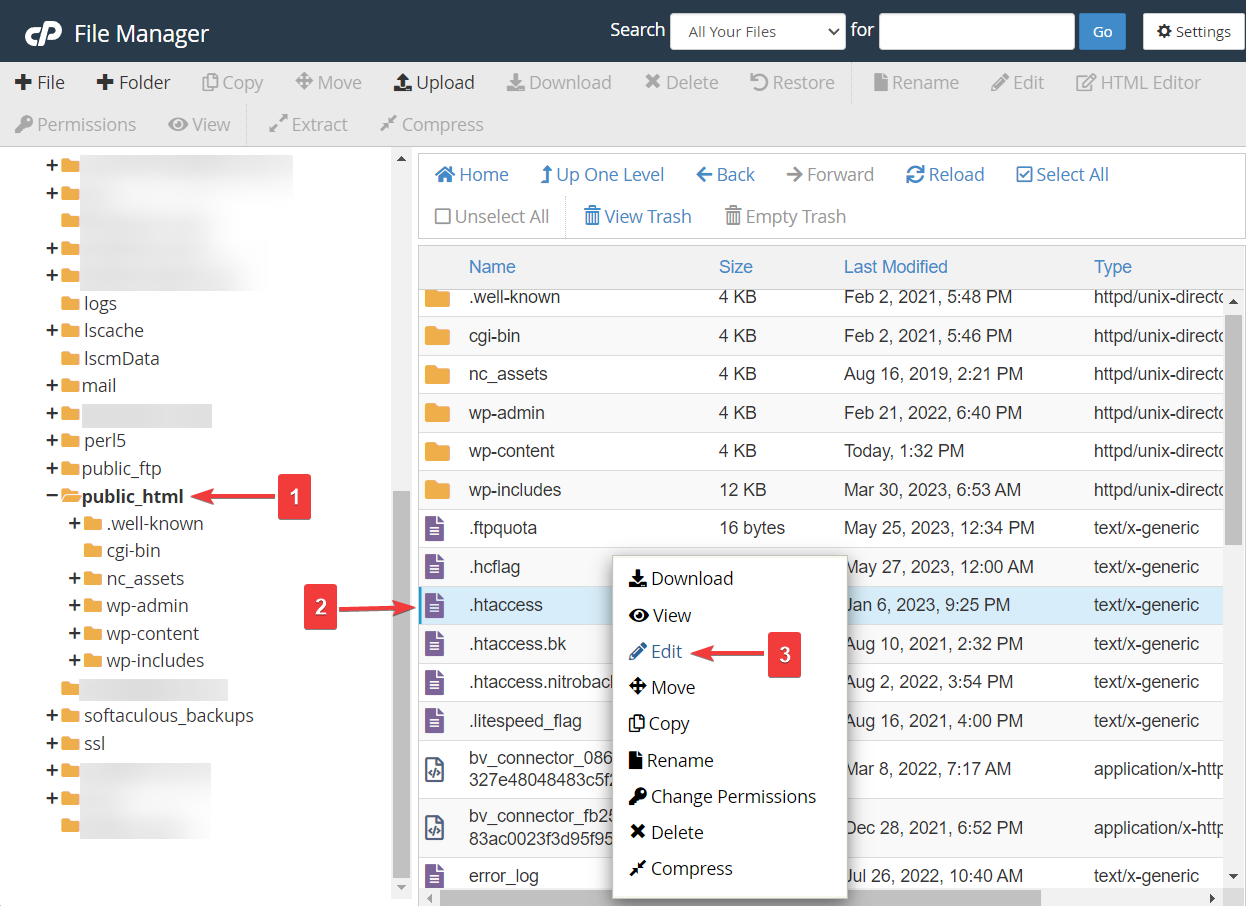1246x906 pixels.
Task: Click the Extract toolbar icon
Action: [307, 124]
